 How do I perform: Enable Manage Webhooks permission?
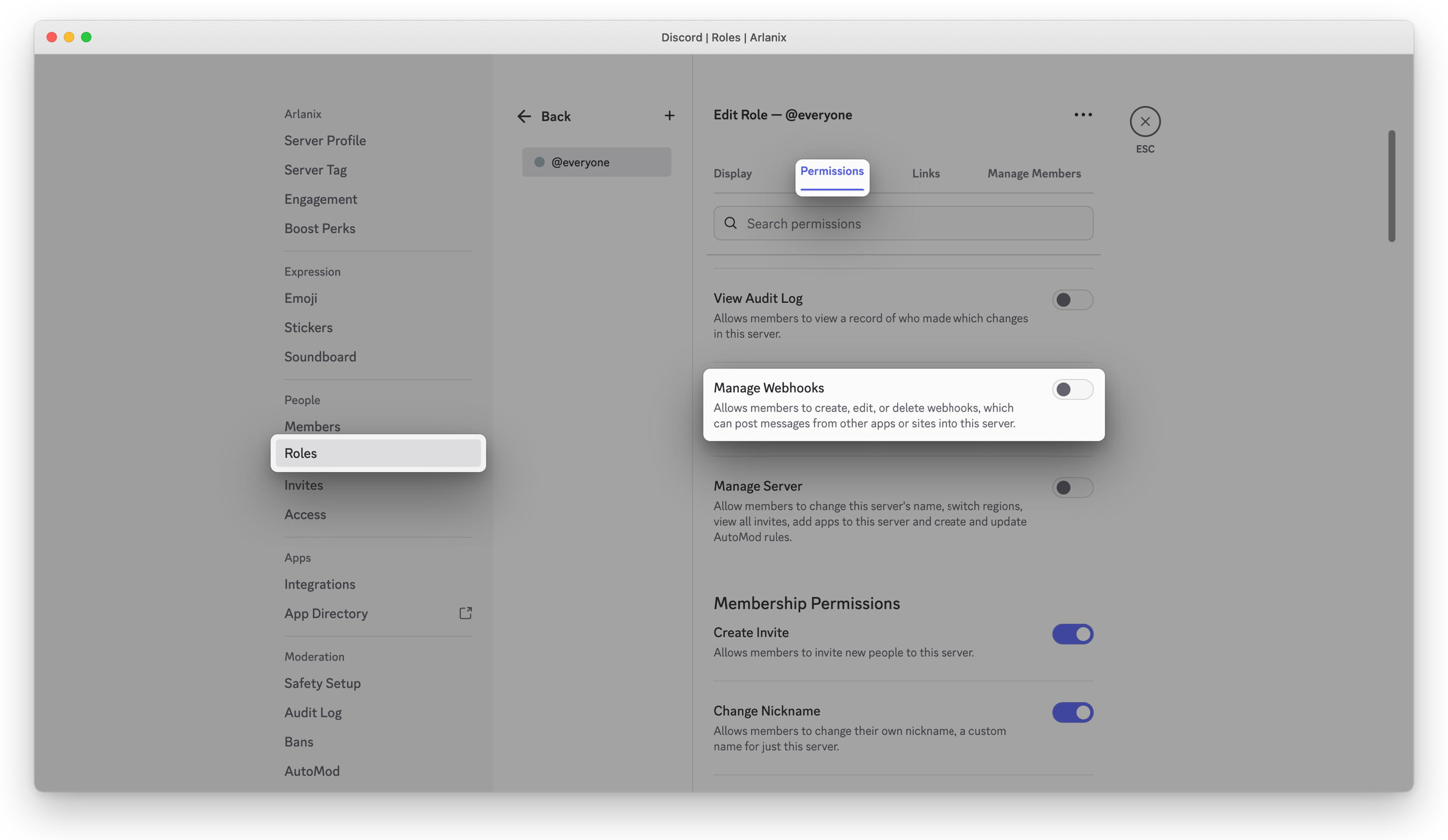(1072, 390)
